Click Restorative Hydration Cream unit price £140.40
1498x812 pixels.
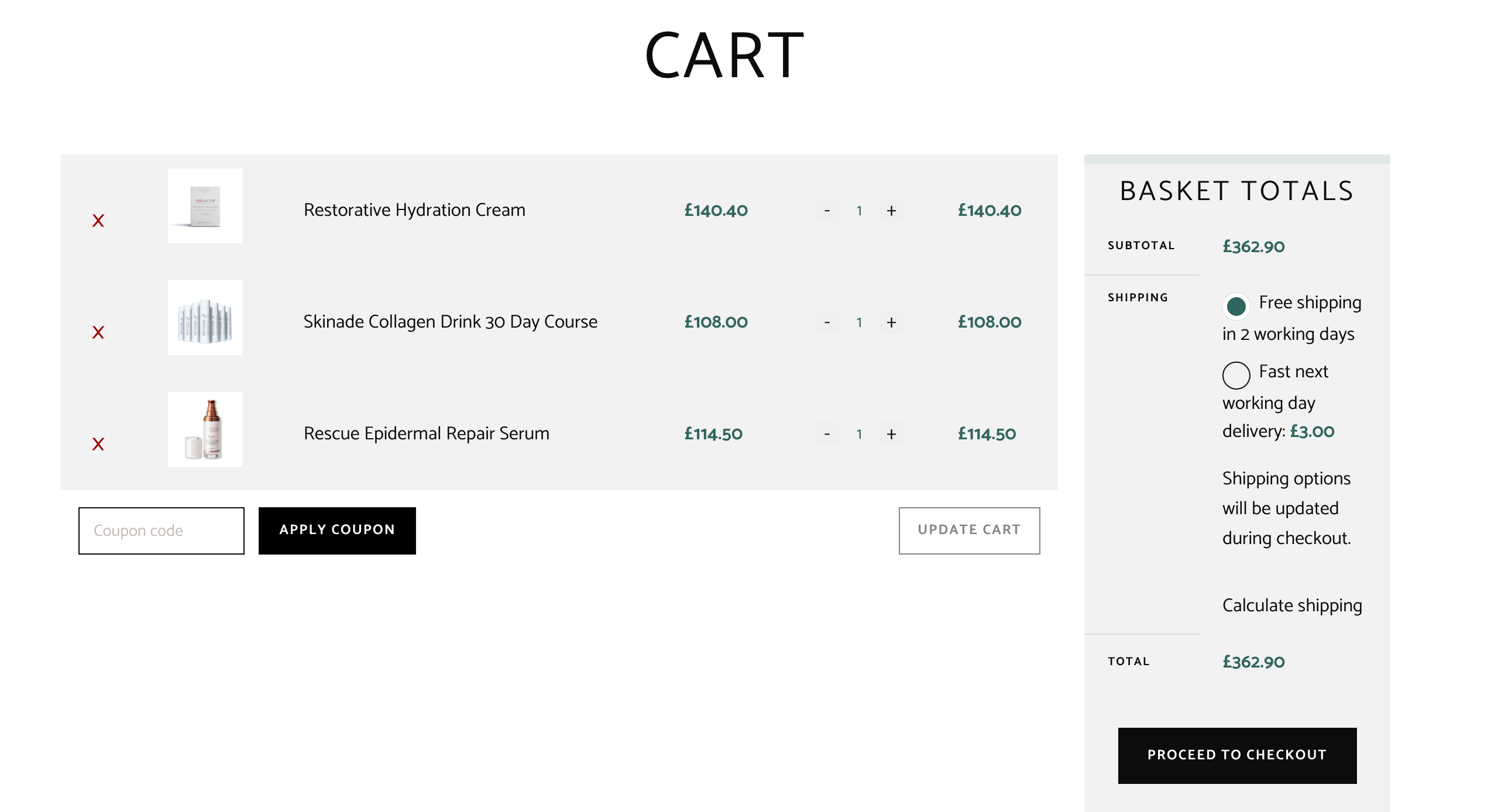pyautogui.click(x=716, y=210)
